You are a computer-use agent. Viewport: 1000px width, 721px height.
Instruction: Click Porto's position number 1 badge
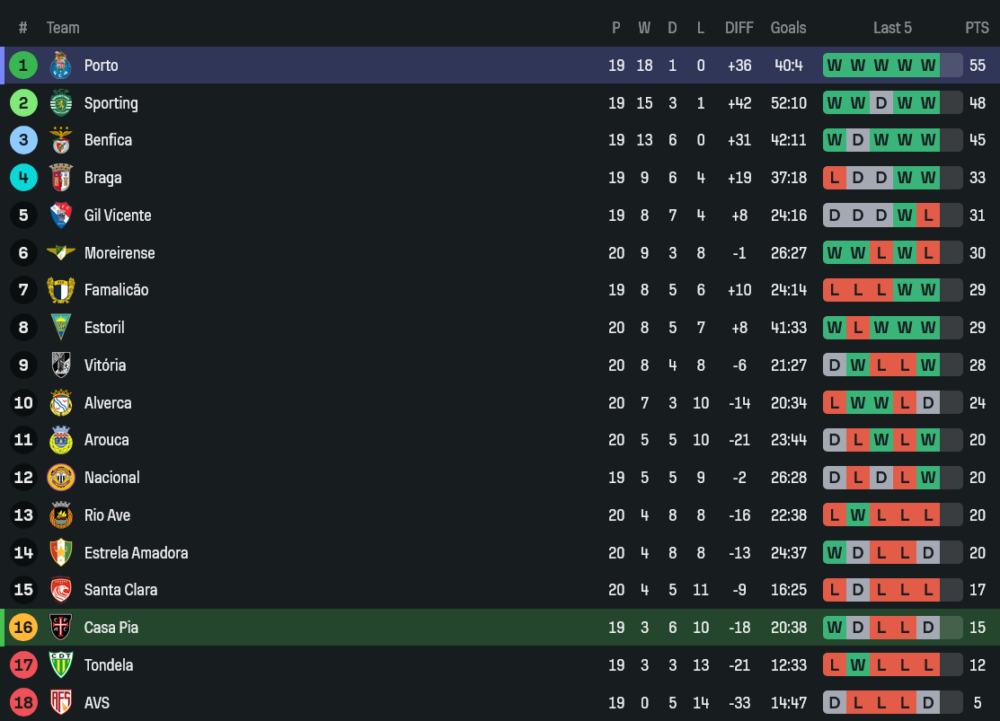point(23,66)
